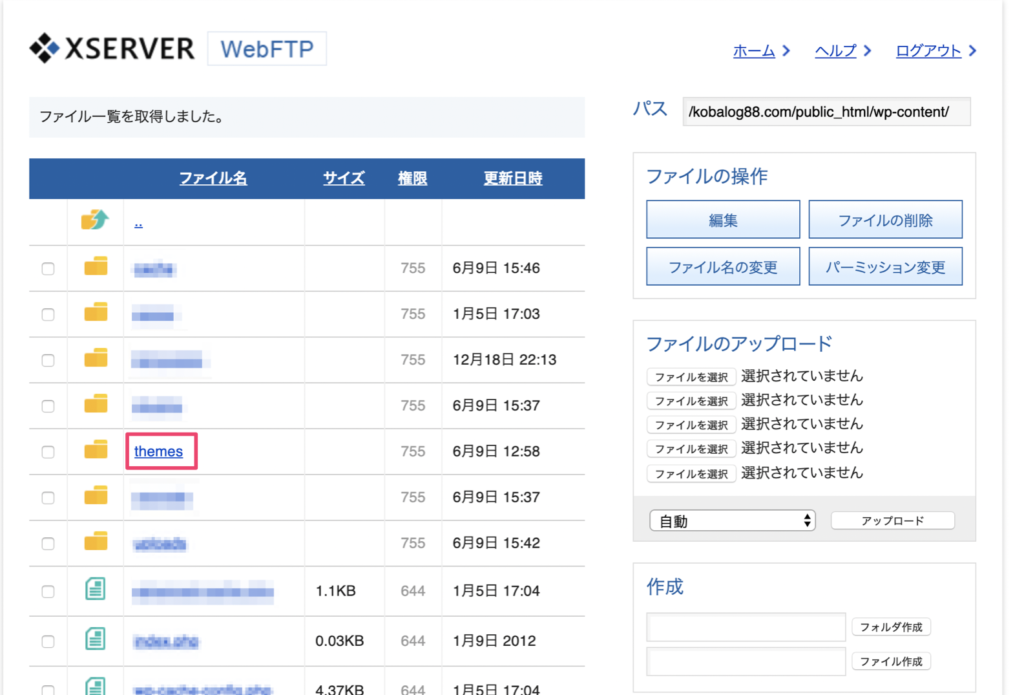Click the third ファイルを選択 button
This screenshot has height=695, width=1024.
point(691,425)
